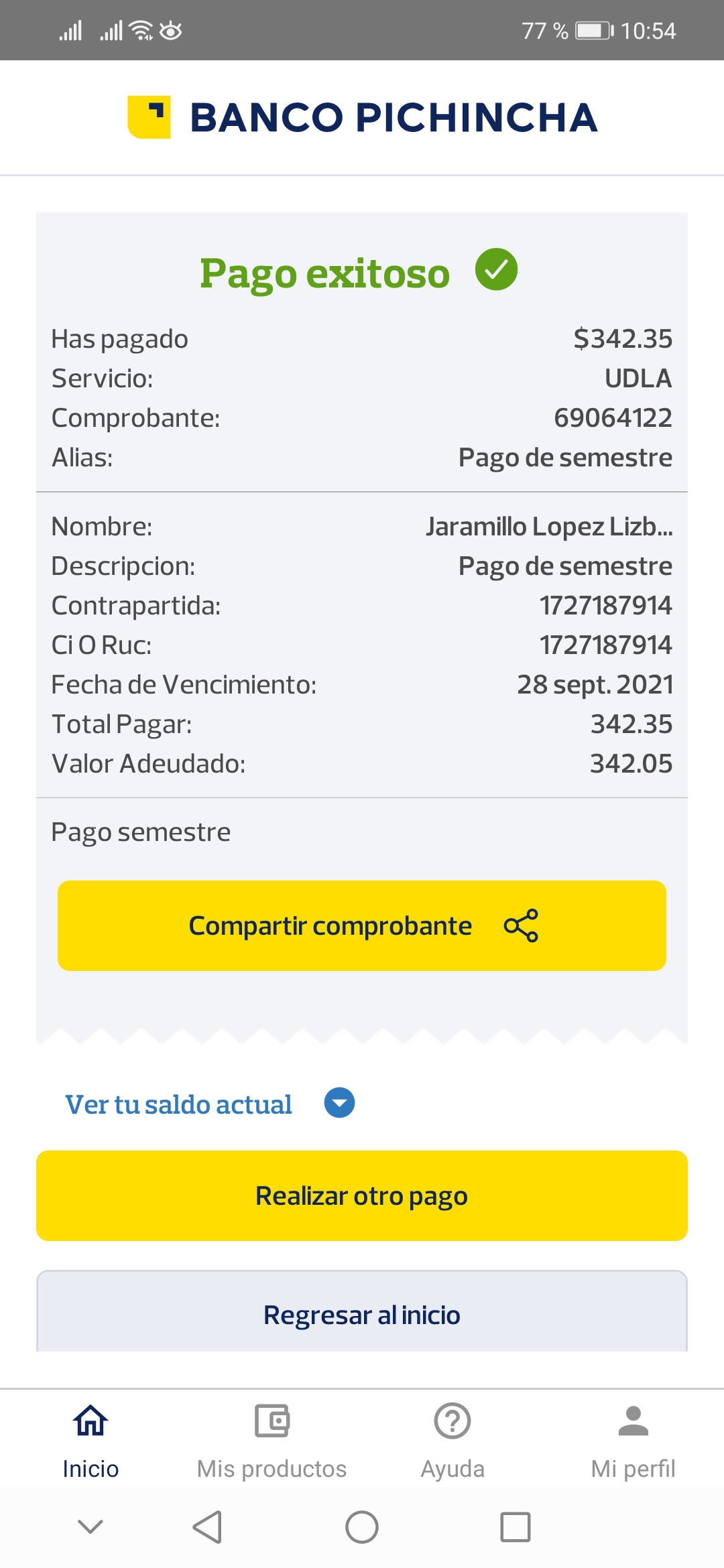The image size is (724, 1568).
Task: Hide the navigation bar with the chevron
Action: [90, 1527]
